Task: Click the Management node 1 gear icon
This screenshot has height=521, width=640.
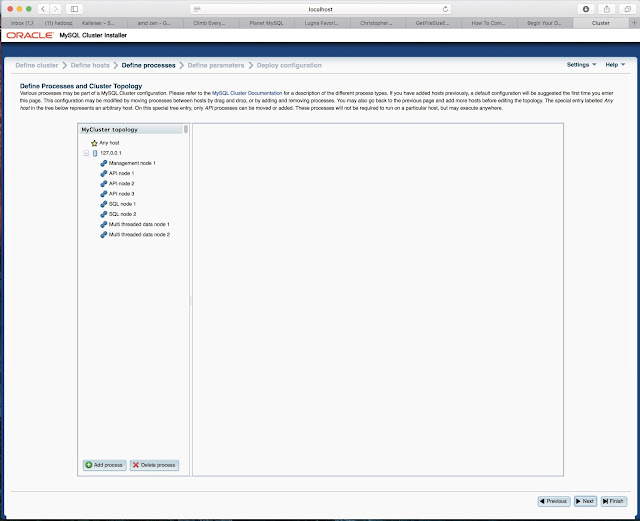Action: click(x=104, y=163)
